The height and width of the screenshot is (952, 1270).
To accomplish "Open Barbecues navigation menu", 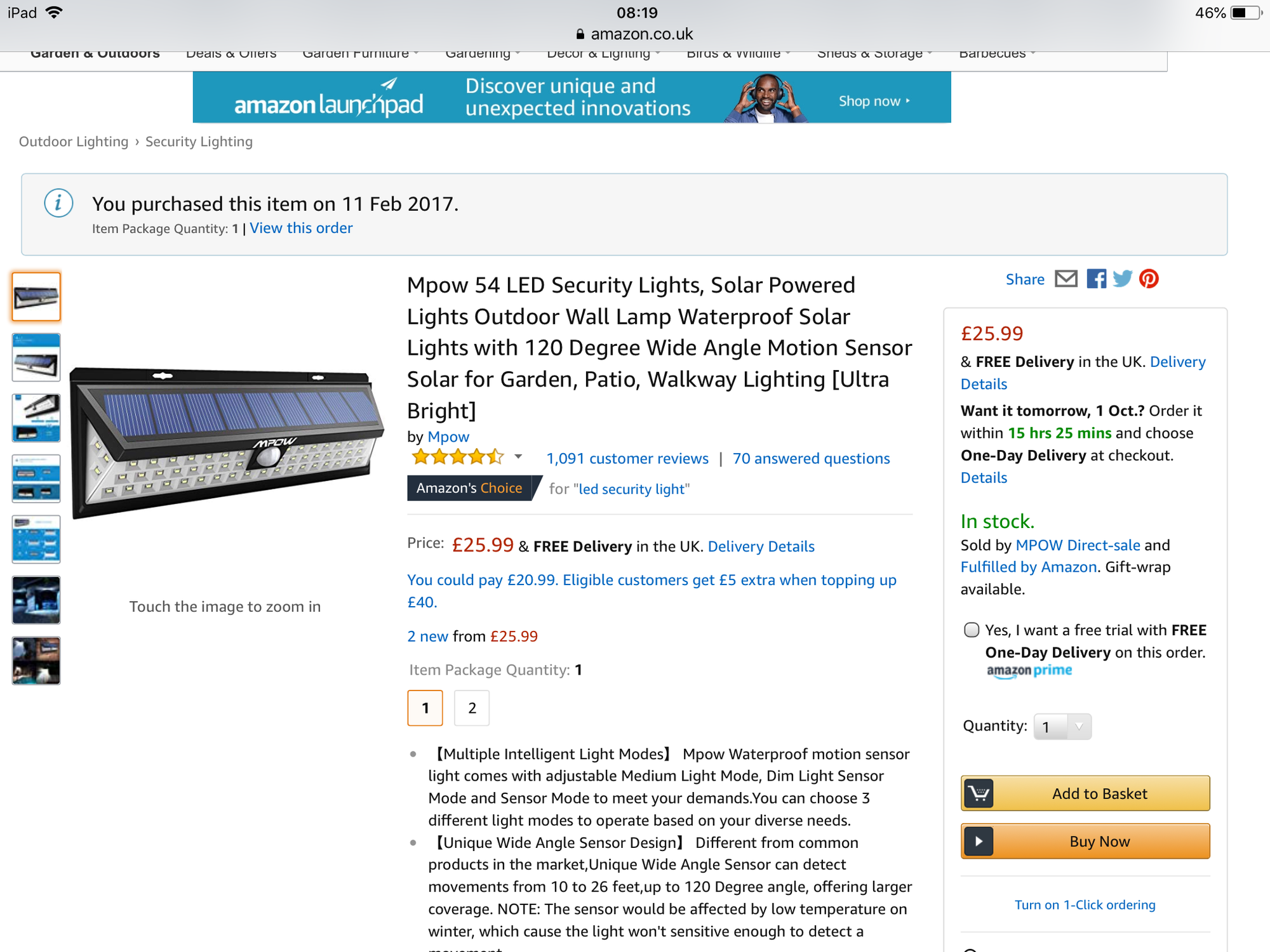I will [x=997, y=55].
